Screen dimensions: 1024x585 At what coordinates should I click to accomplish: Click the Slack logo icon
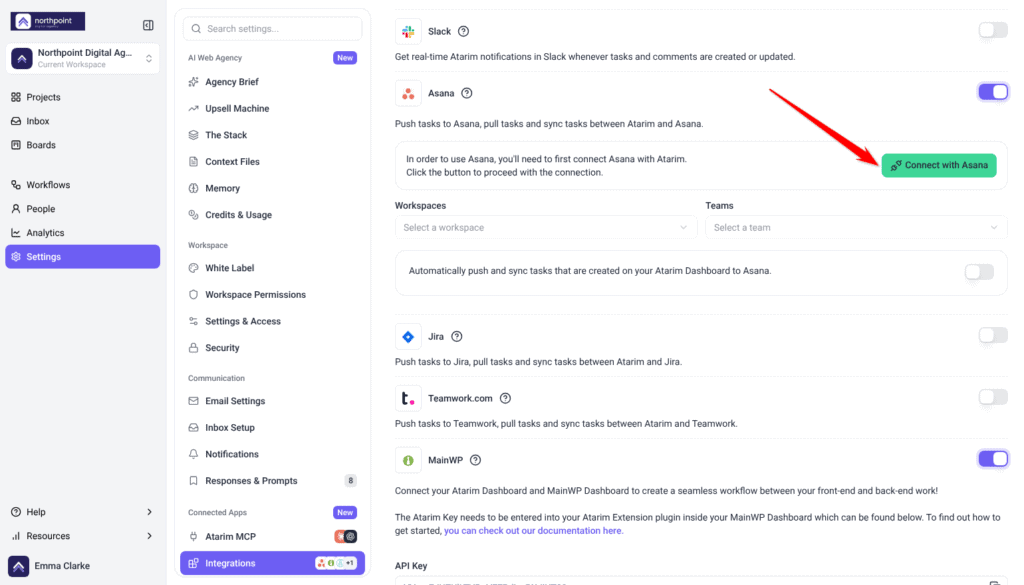click(x=408, y=31)
